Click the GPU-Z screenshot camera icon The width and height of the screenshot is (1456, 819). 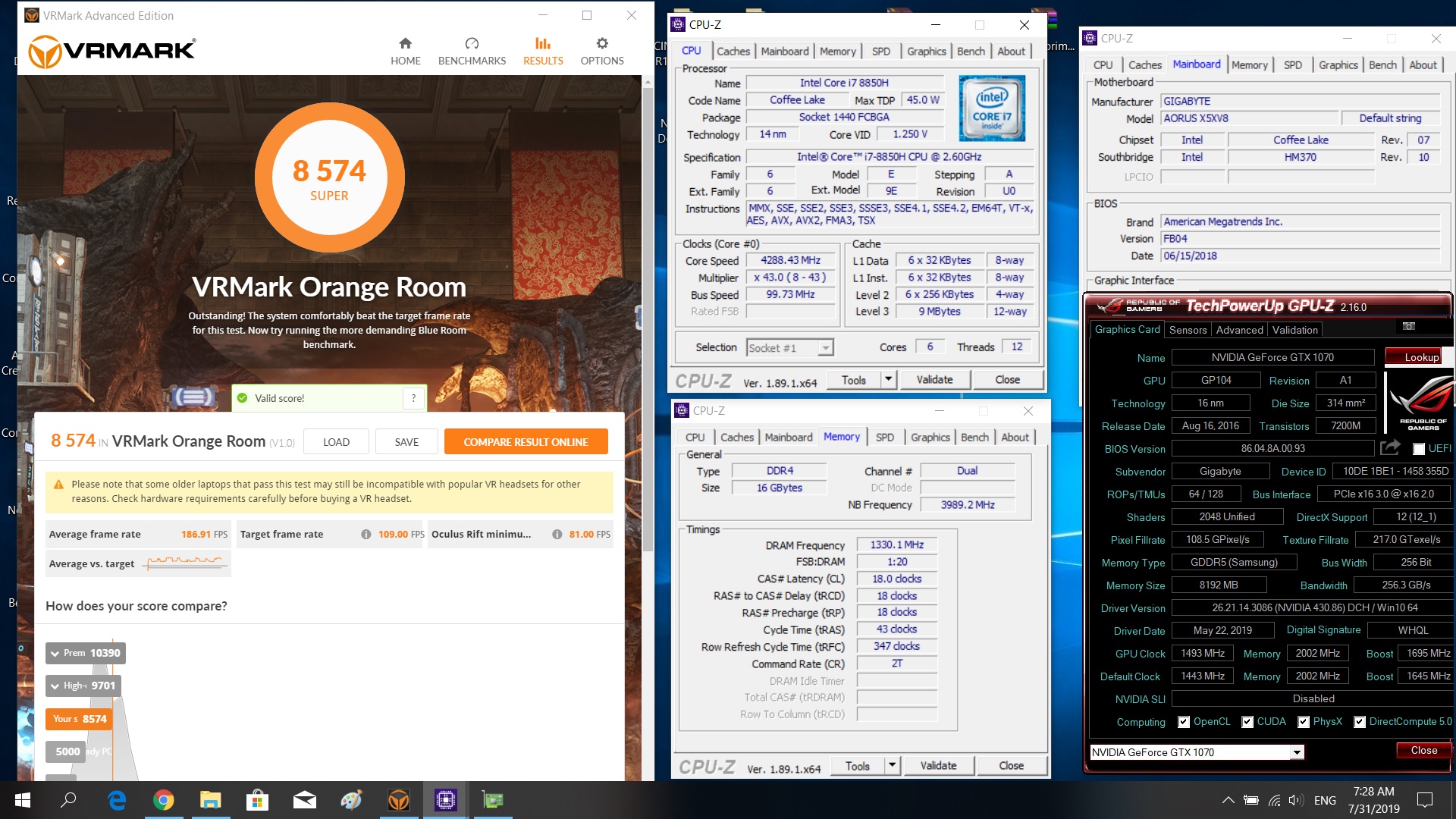point(1409,326)
